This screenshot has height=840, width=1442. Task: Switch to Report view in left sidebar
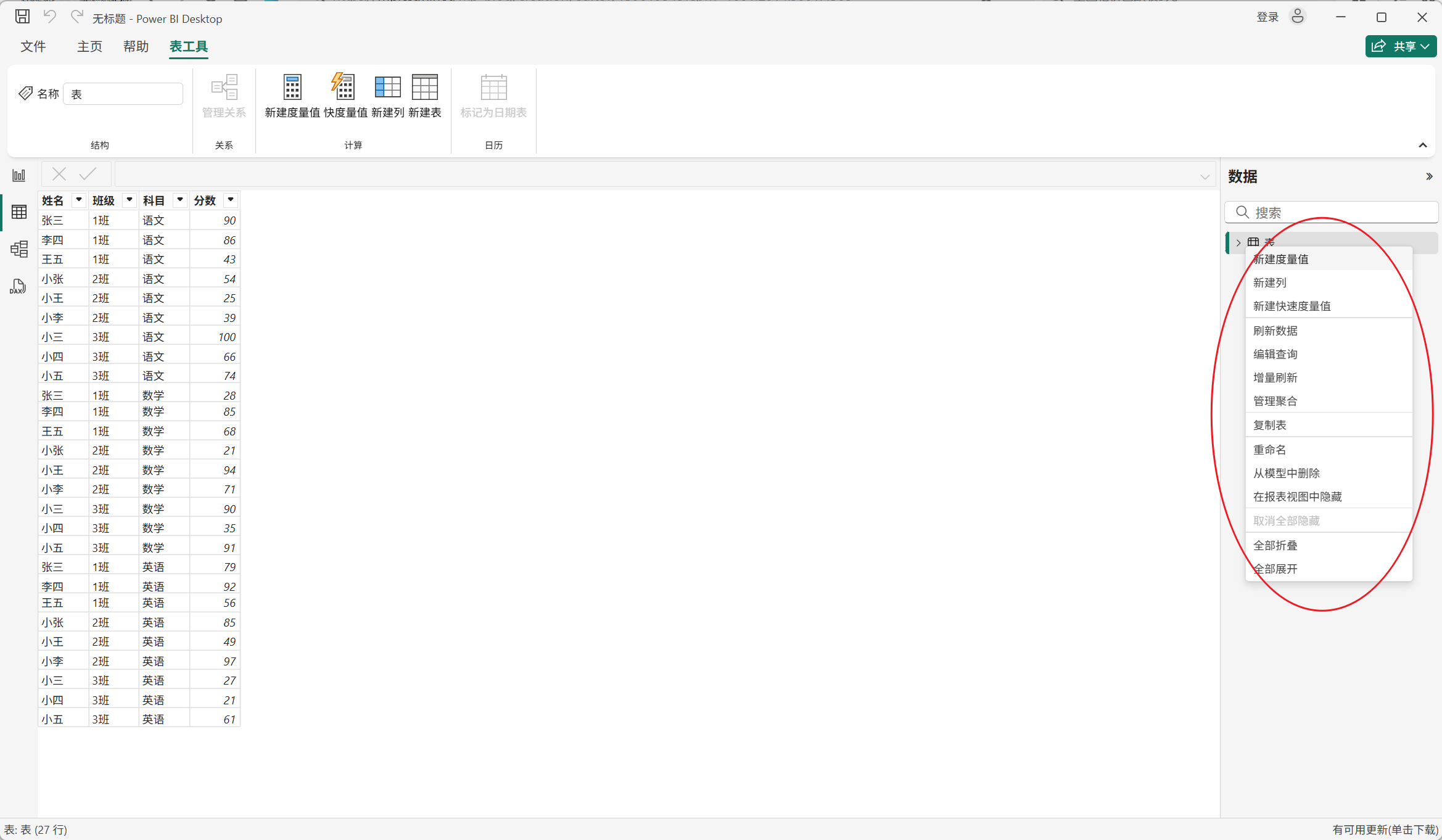tap(19, 176)
